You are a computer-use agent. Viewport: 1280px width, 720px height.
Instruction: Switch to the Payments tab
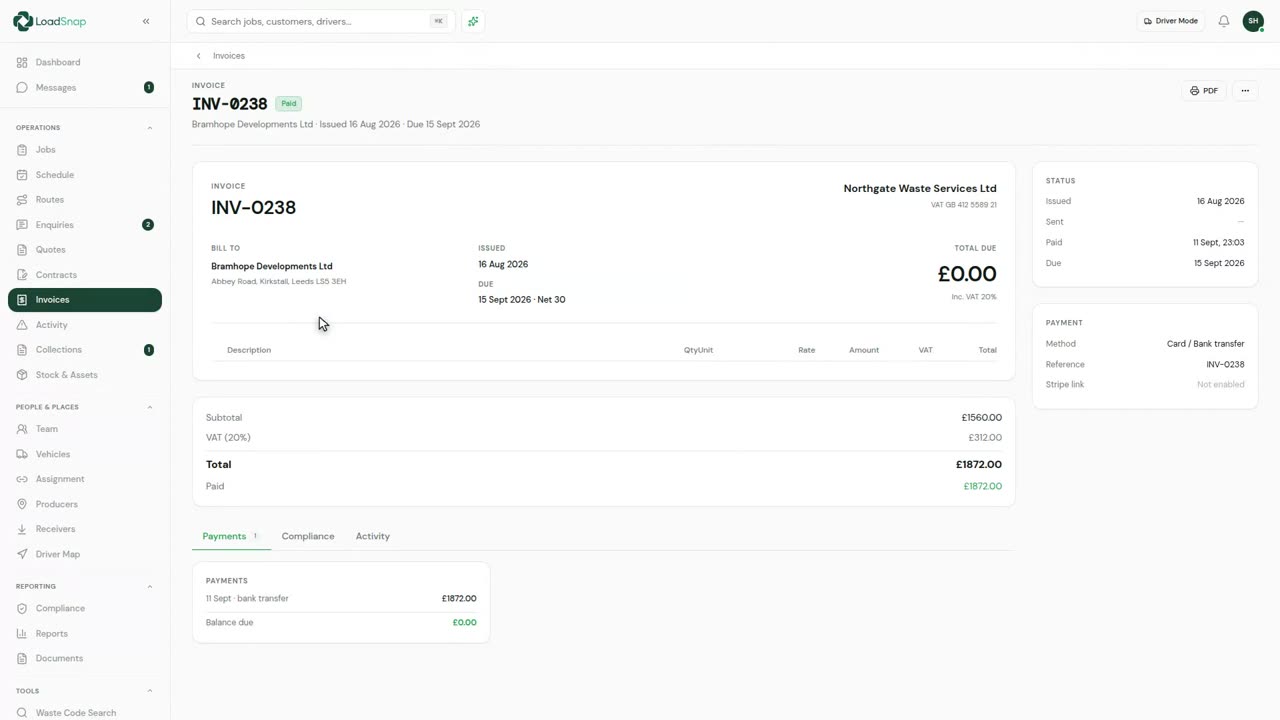point(231,536)
